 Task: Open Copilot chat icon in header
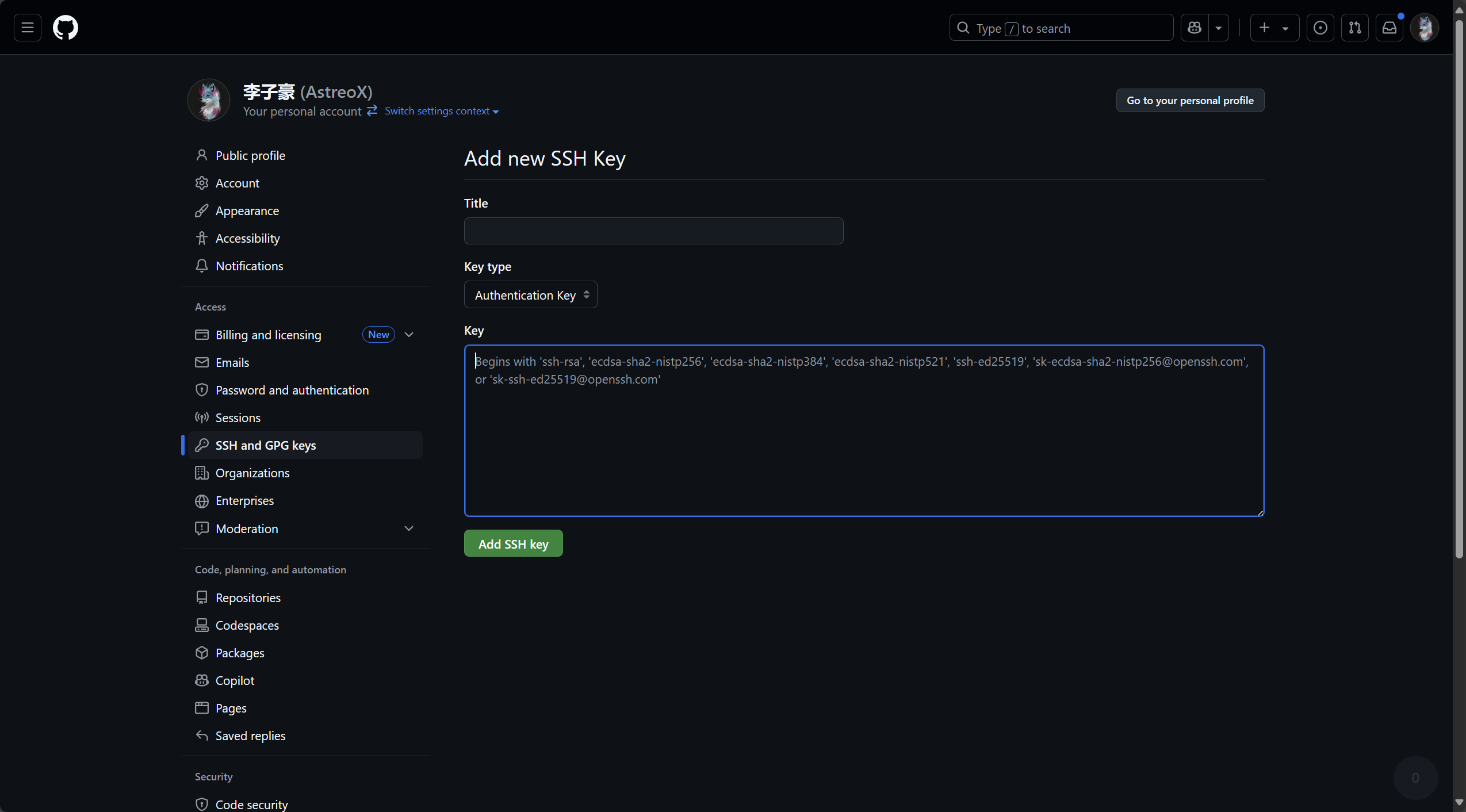click(x=1195, y=28)
